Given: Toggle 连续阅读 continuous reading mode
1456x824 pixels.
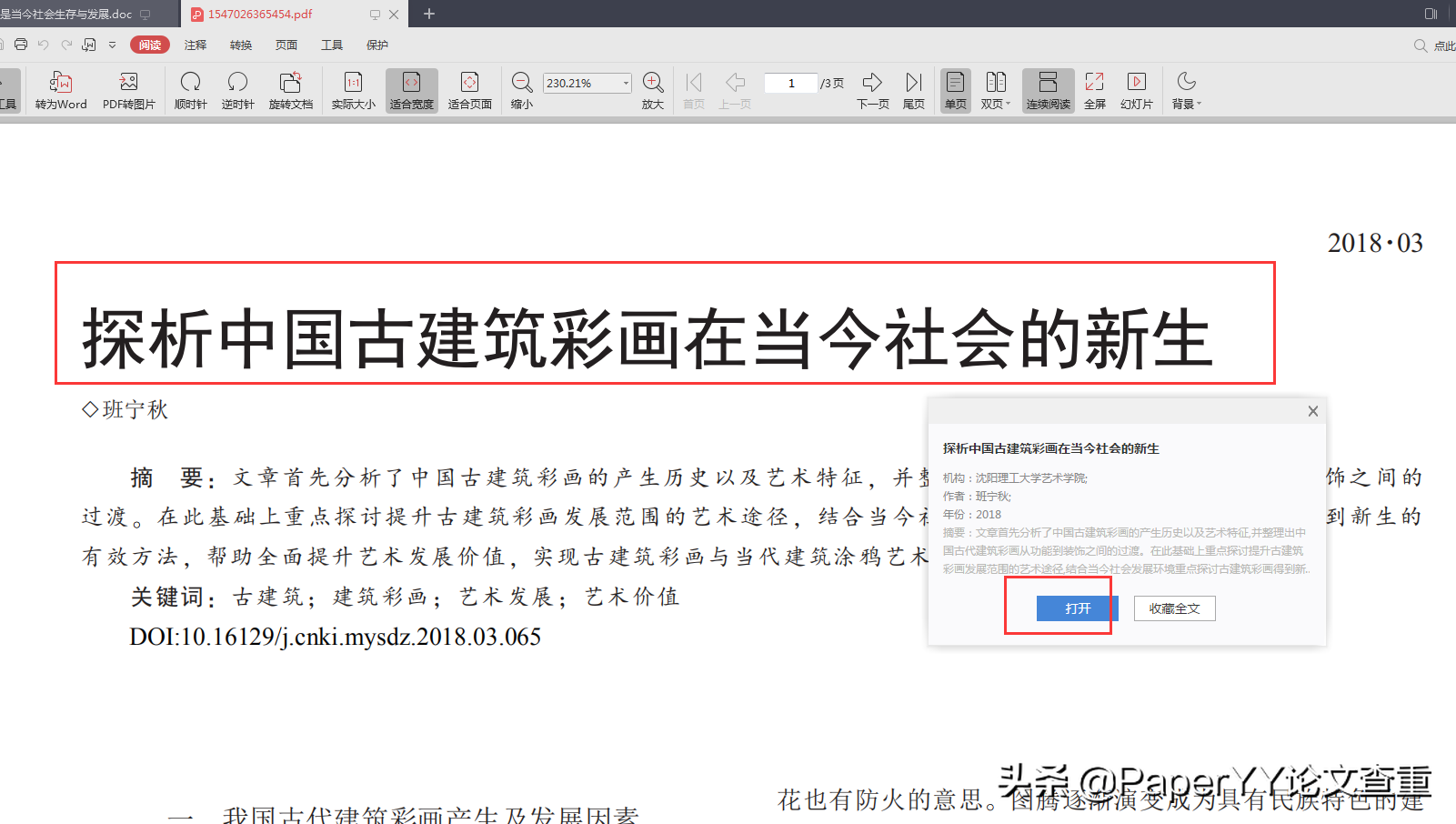Looking at the screenshot, I should pyautogui.click(x=1049, y=91).
